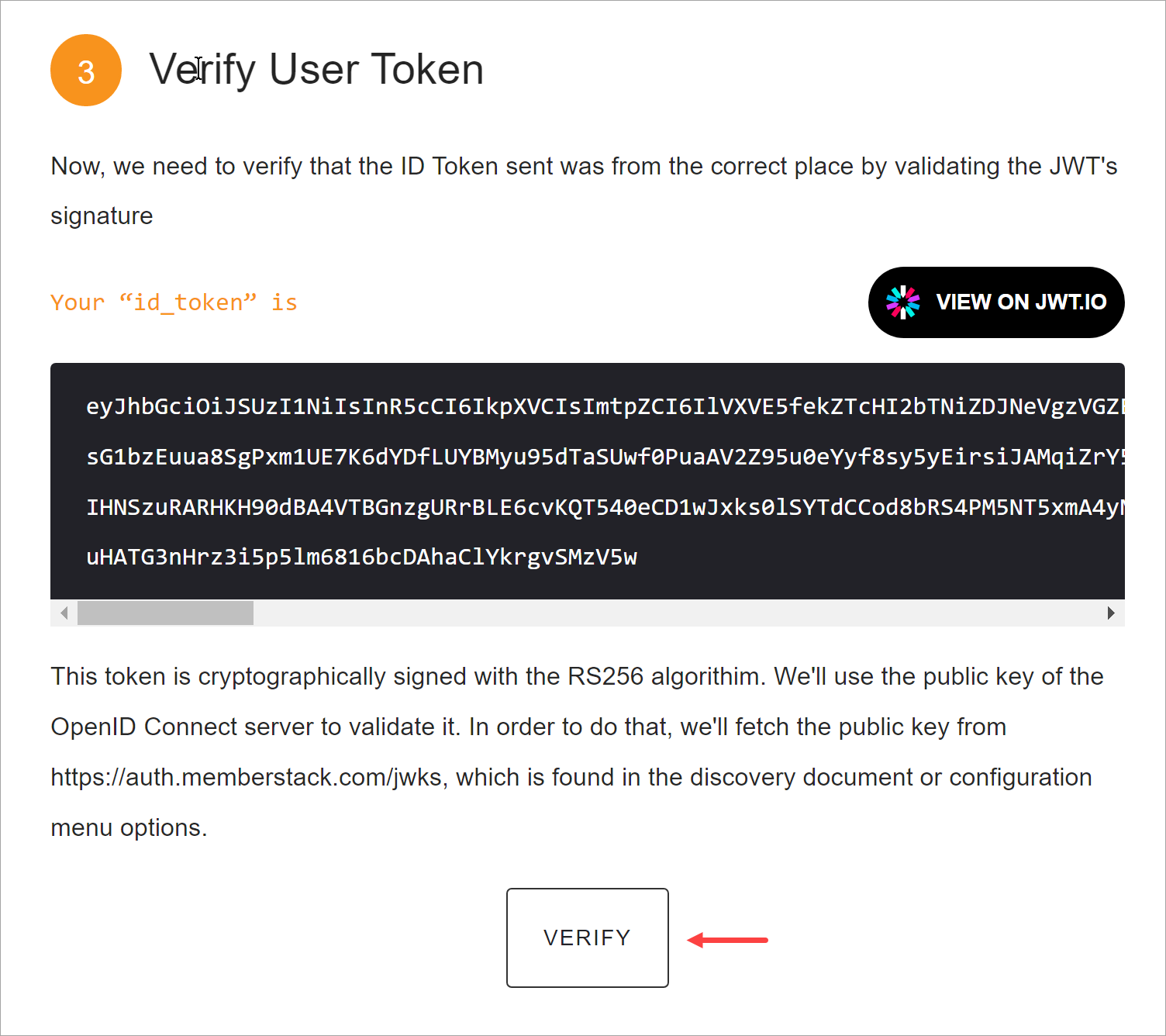
Task: Click the 'menu options.' text
Action: pos(129,827)
